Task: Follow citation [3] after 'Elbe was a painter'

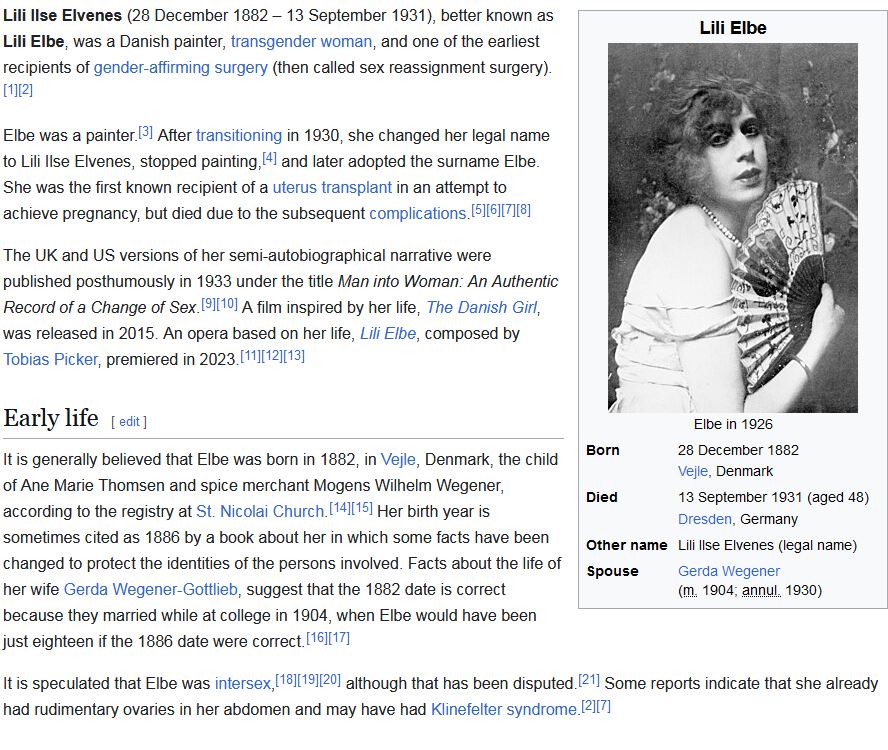Action: (x=146, y=132)
